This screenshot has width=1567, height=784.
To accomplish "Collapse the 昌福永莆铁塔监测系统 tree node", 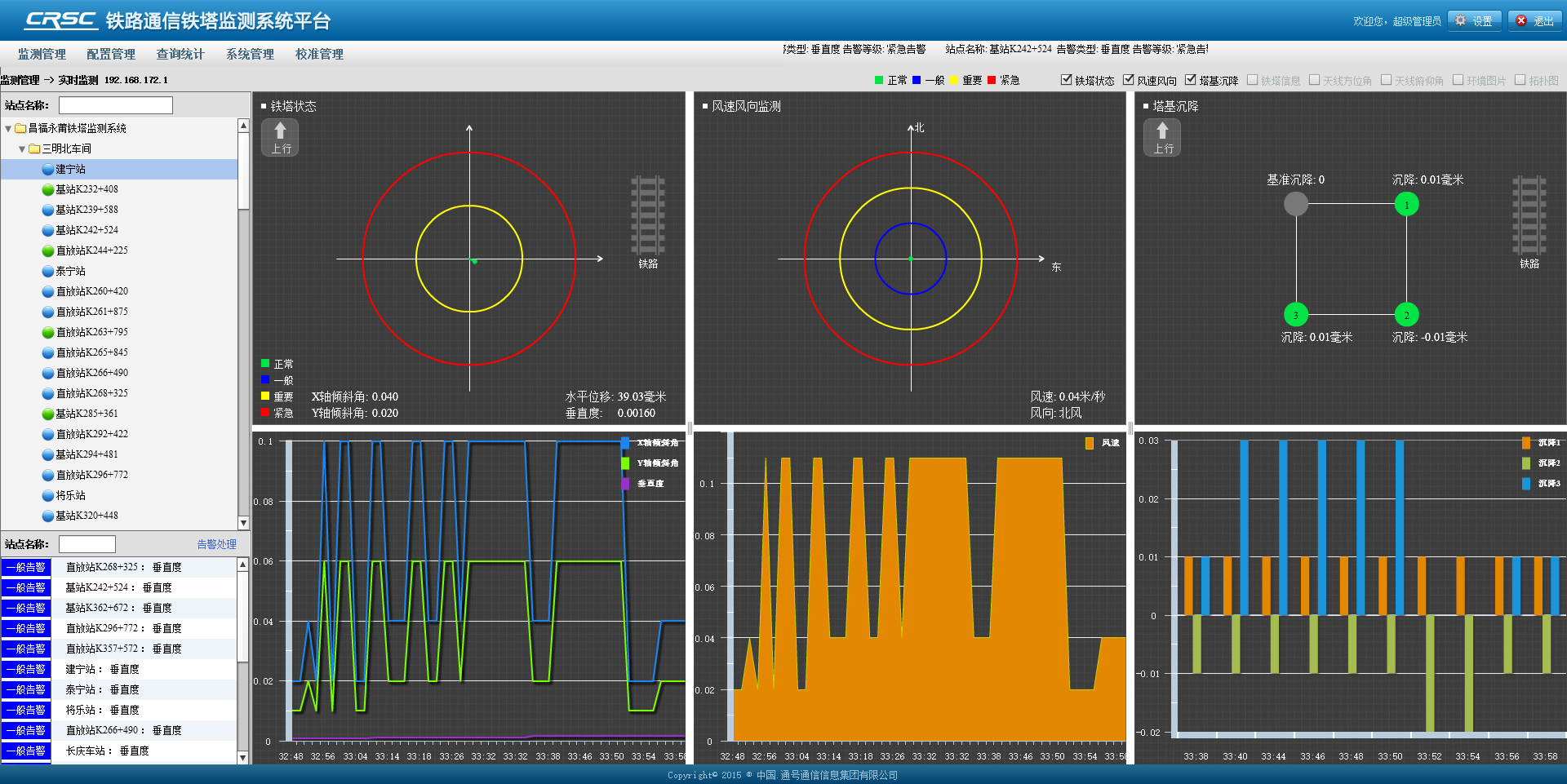I will tap(8, 129).
